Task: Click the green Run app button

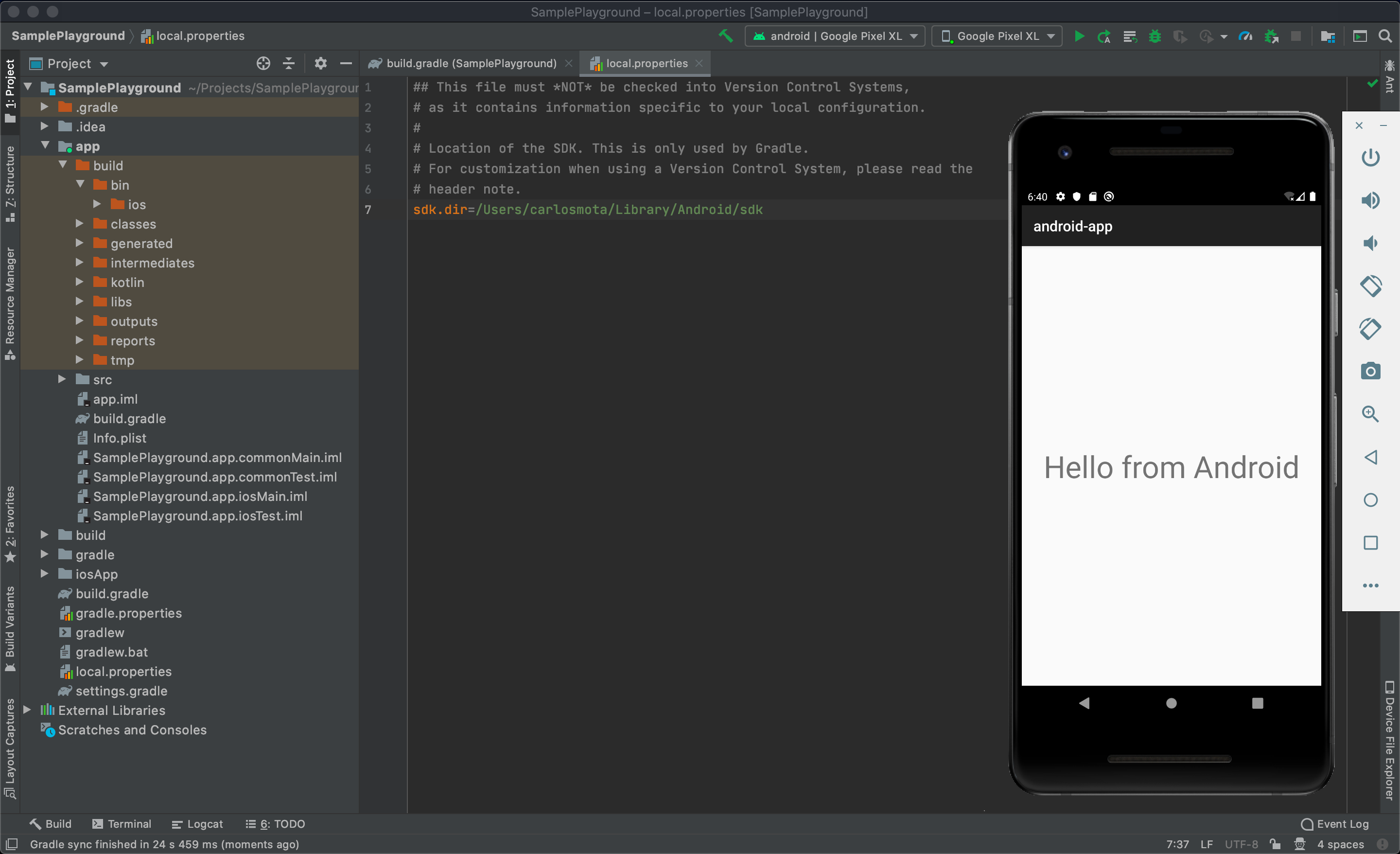Action: coord(1079,36)
